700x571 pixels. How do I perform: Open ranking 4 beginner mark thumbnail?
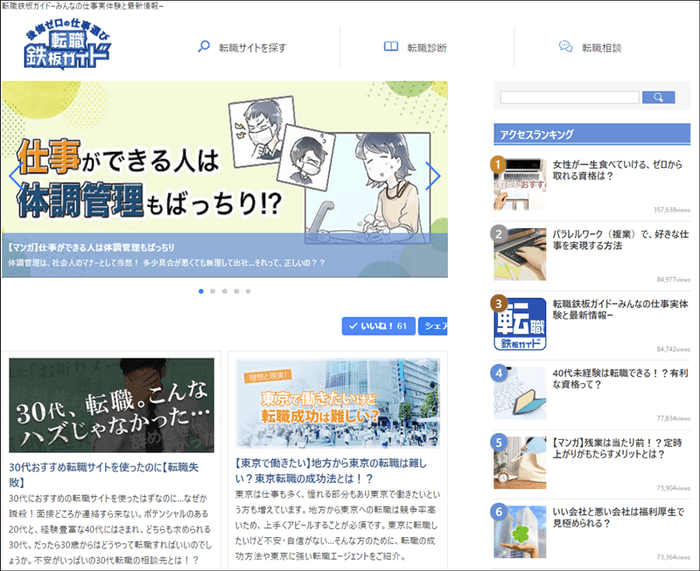[520, 393]
